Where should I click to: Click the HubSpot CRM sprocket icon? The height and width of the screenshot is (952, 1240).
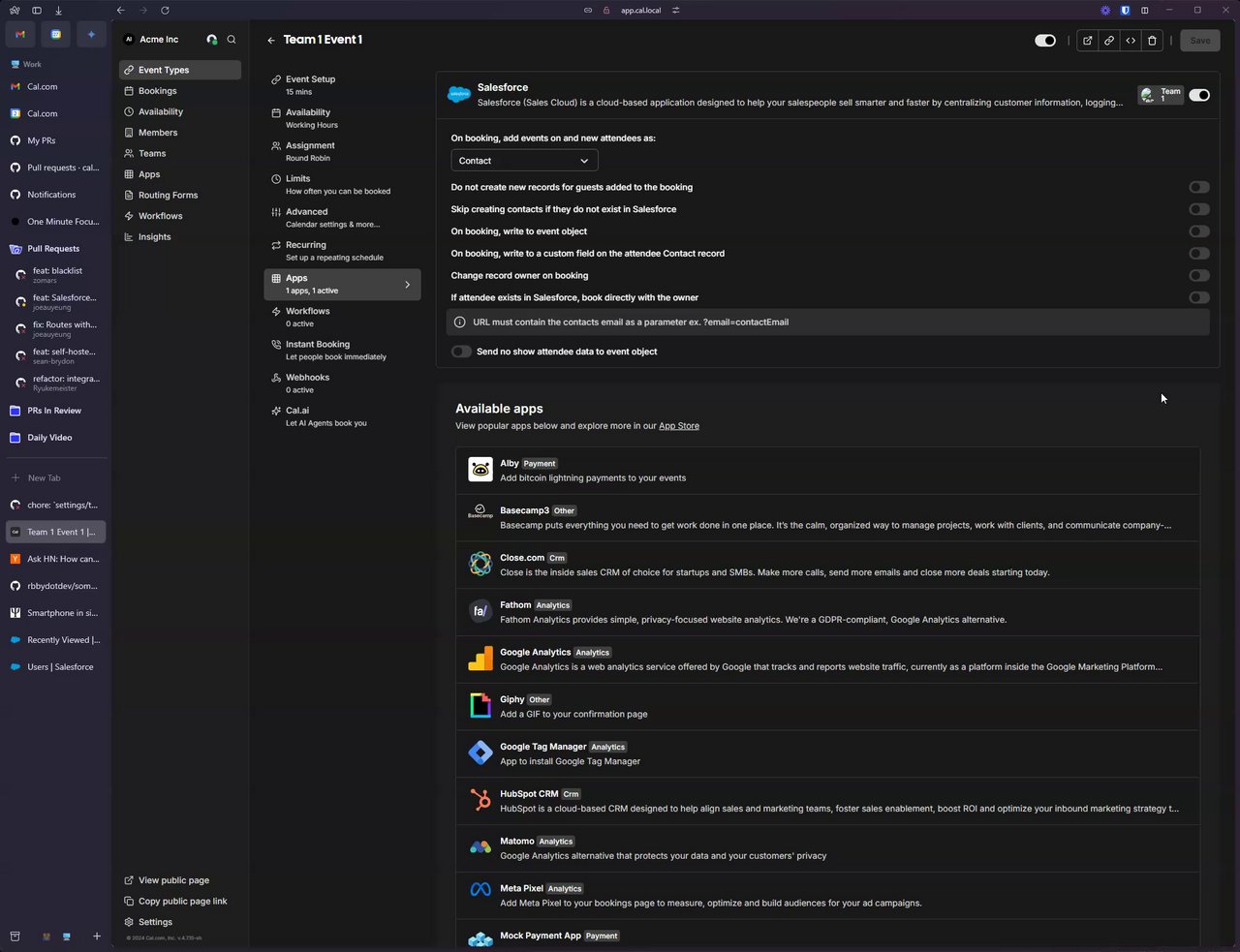(x=480, y=800)
